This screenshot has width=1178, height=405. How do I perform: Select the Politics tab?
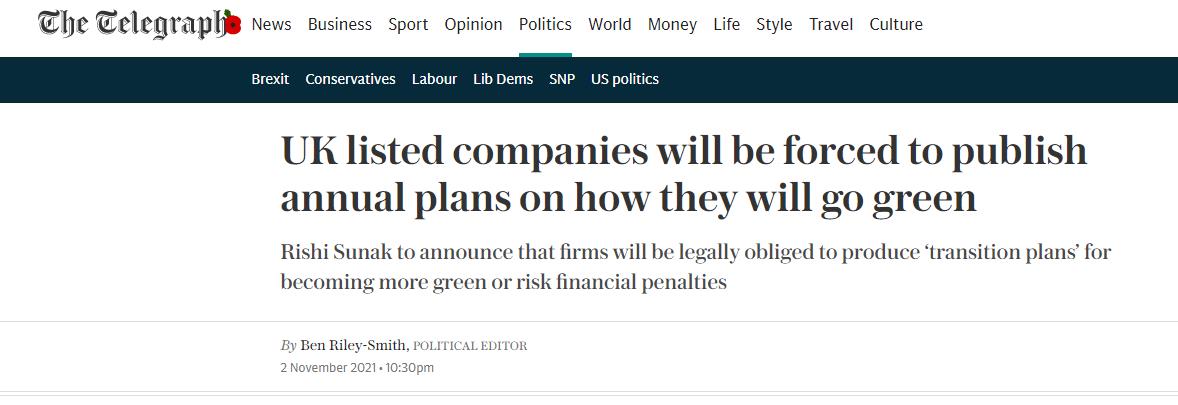coord(545,24)
